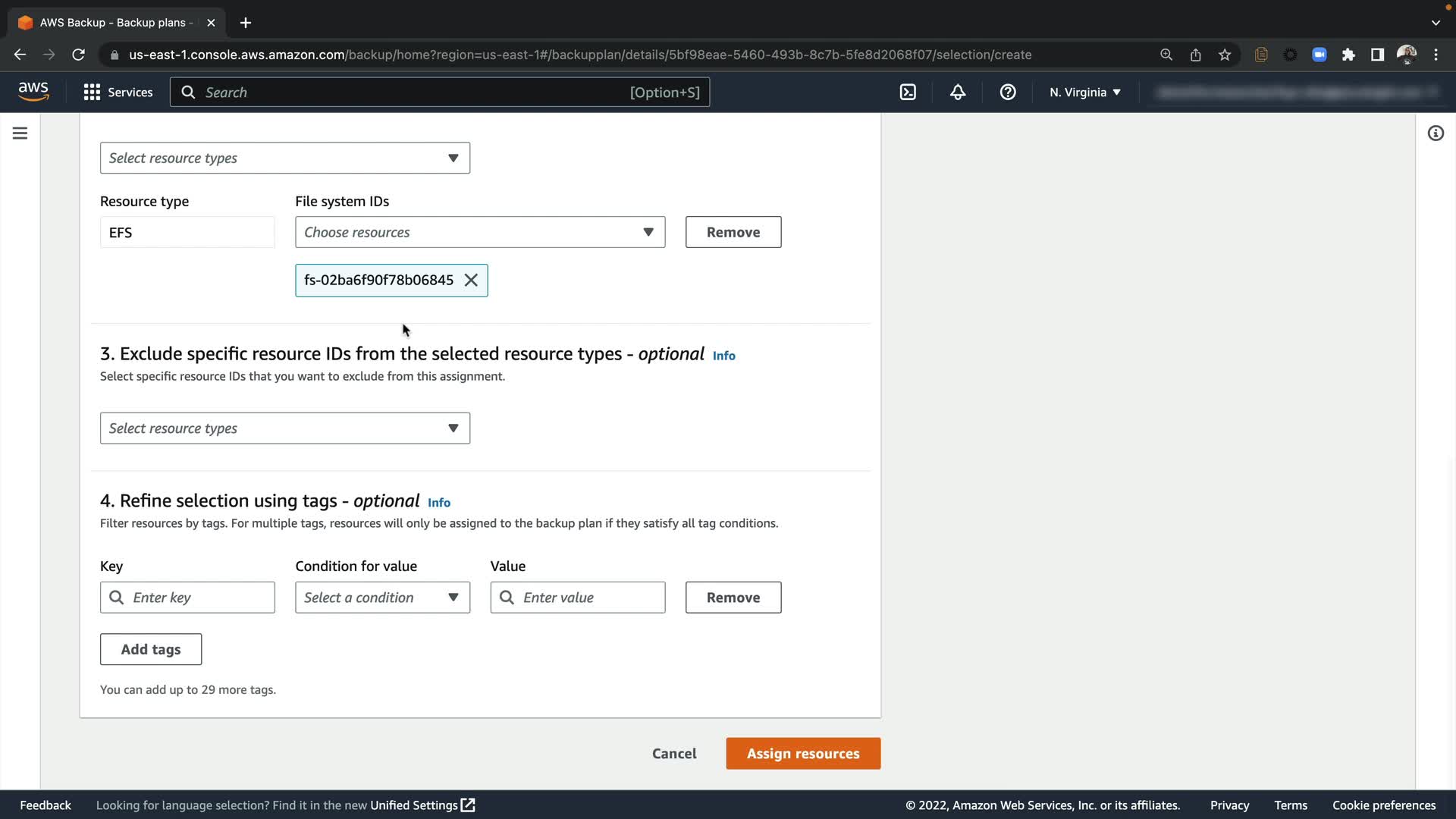The image size is (1456, 819).
Task: Open AWS CloudShell icon
Action: tap(908, 92)
